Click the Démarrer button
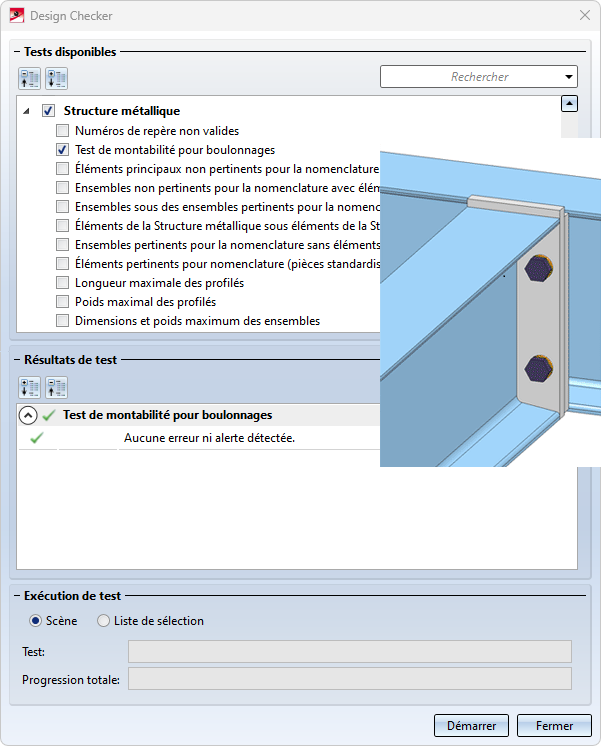Viewport: 601px width, 746px height. click(471, 726)
